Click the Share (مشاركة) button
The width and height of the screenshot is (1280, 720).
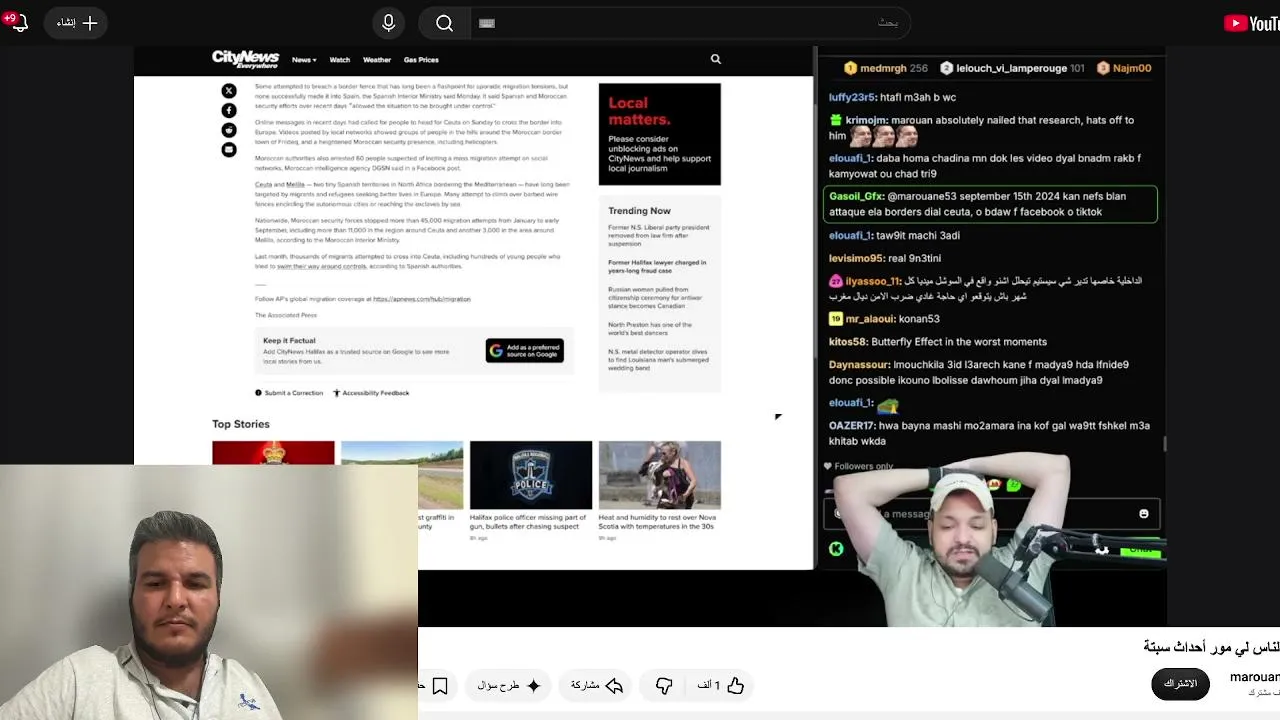click(597, 685)
